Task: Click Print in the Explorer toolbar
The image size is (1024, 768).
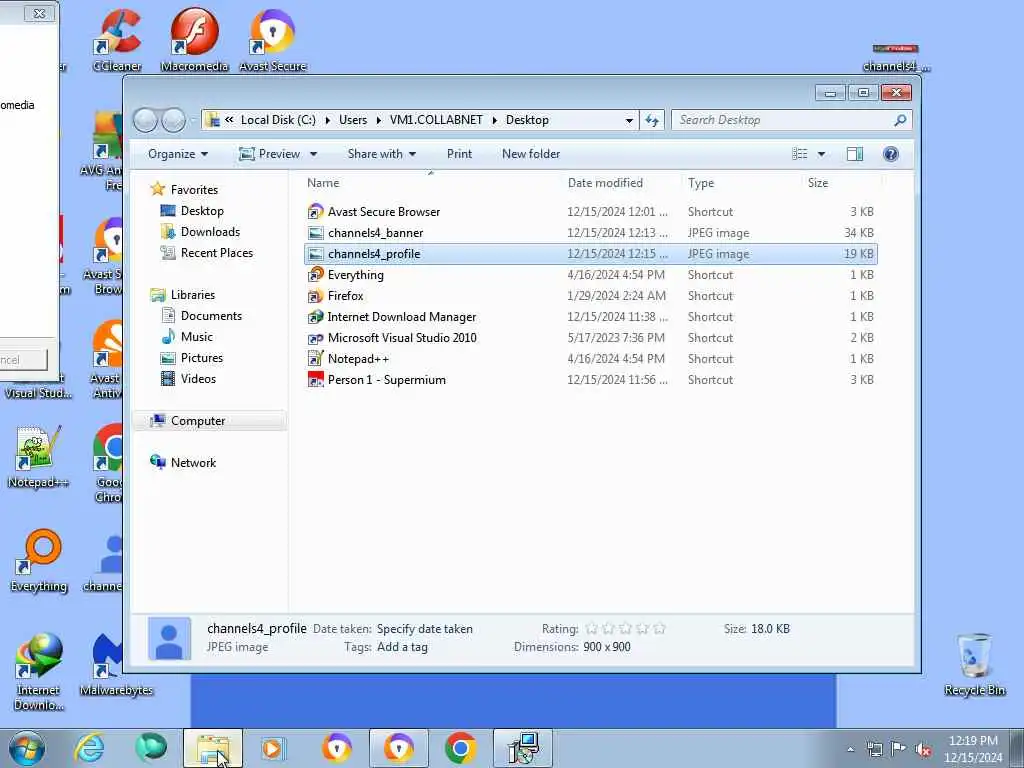Action: pos(459,154)
